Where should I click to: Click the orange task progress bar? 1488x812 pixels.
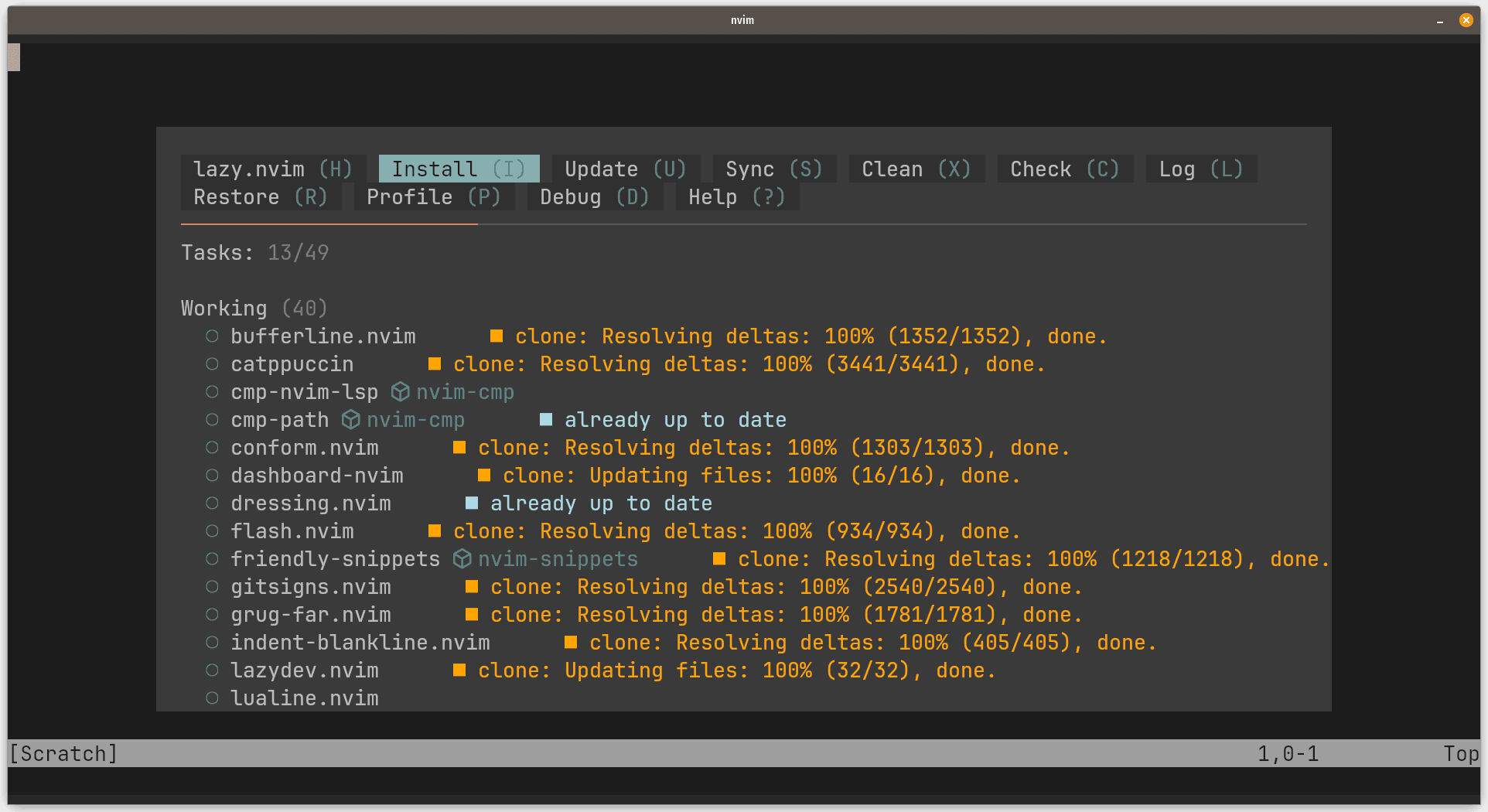329,224
